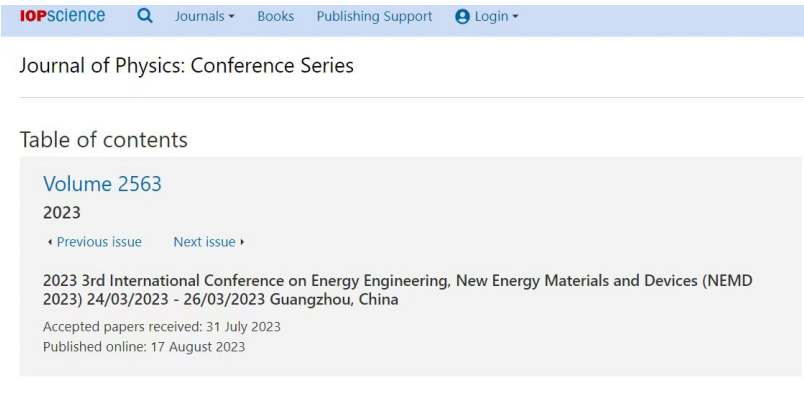Open the Login dropdown

coord(487,17)
